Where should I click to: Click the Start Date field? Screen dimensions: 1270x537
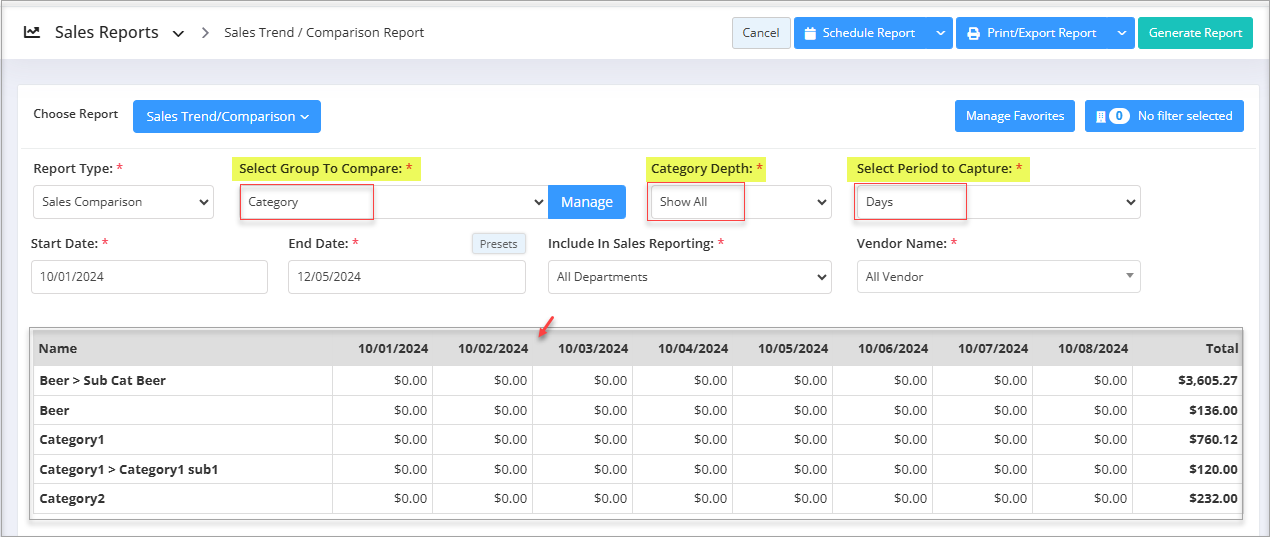[x=149, y=277]
